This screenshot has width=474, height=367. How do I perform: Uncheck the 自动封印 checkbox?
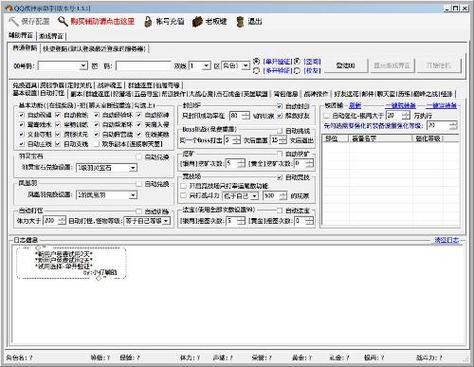coord(280,106)
